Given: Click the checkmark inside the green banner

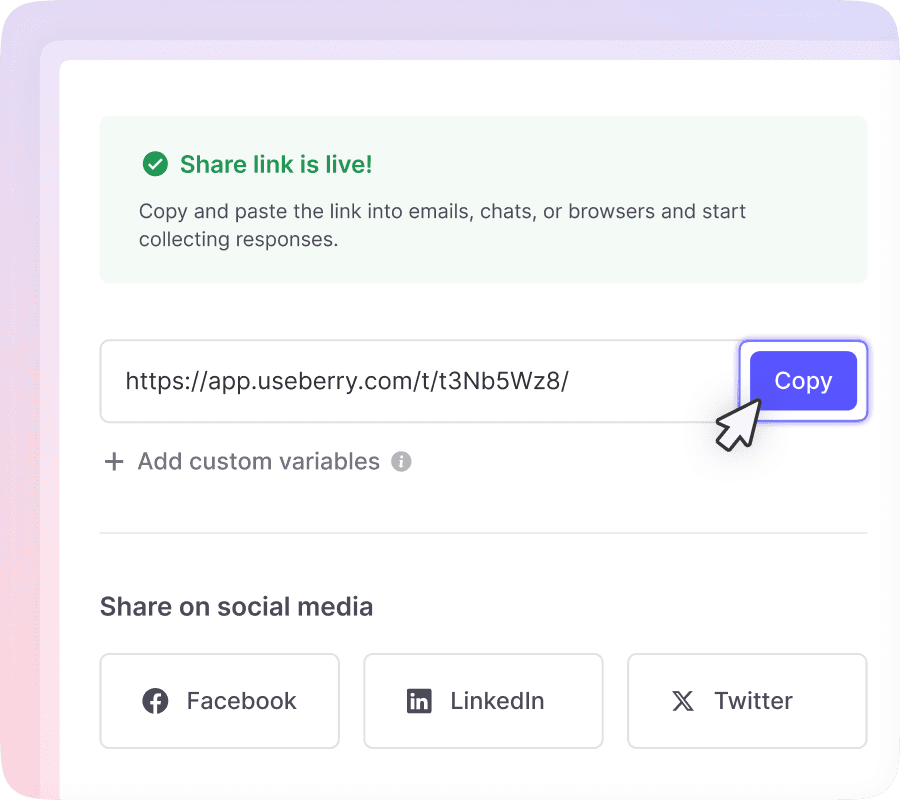Looking at the screenshot, I should pos(155,164).
